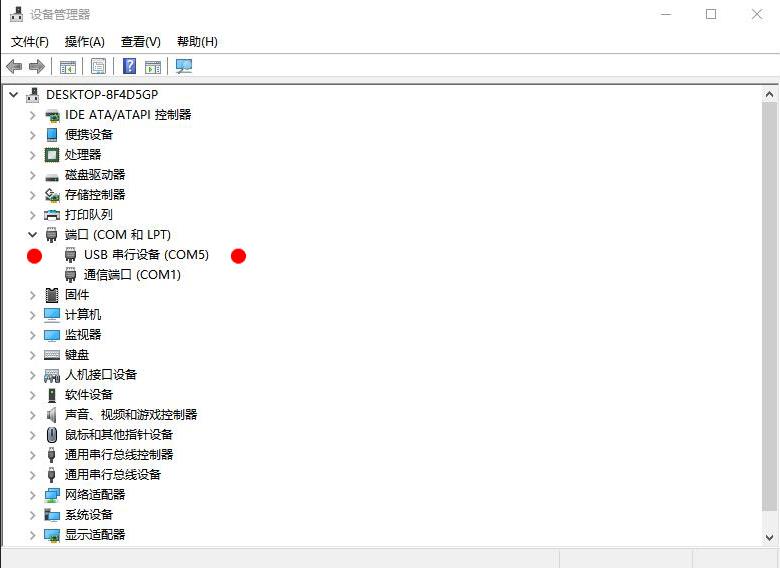Open the 查看(V) menu
The height and width of the screenshot is (568, 780).
click(x=141, y=42)
